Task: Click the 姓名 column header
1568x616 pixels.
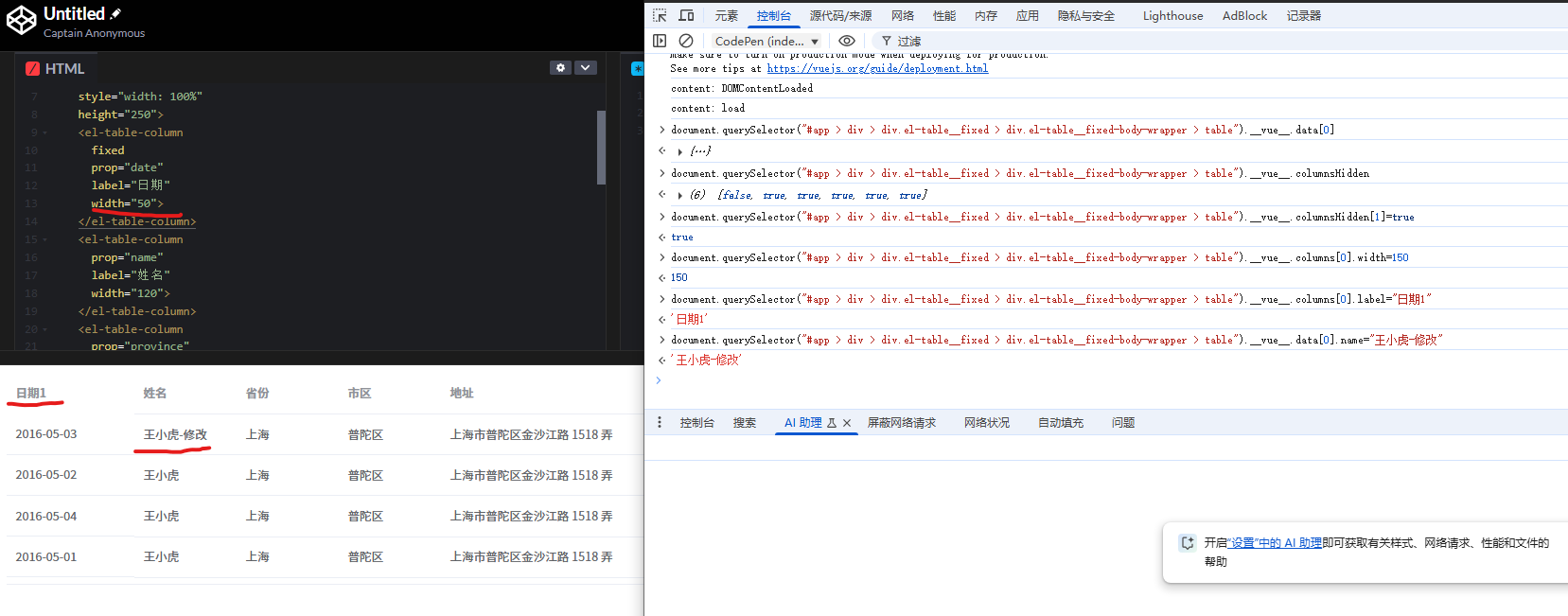Action: [155, 393]
